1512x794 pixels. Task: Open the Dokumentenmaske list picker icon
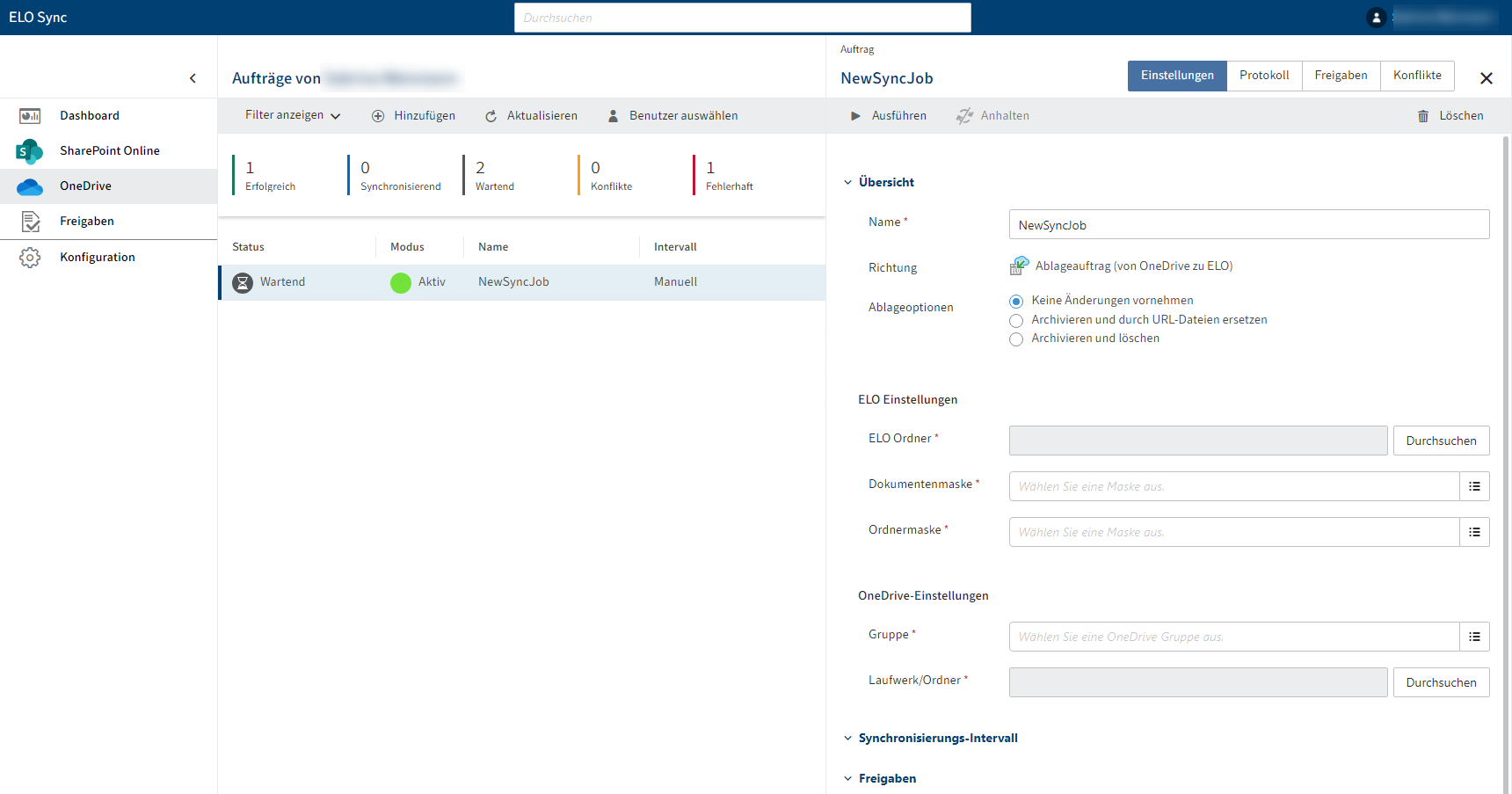point(1474,486)
